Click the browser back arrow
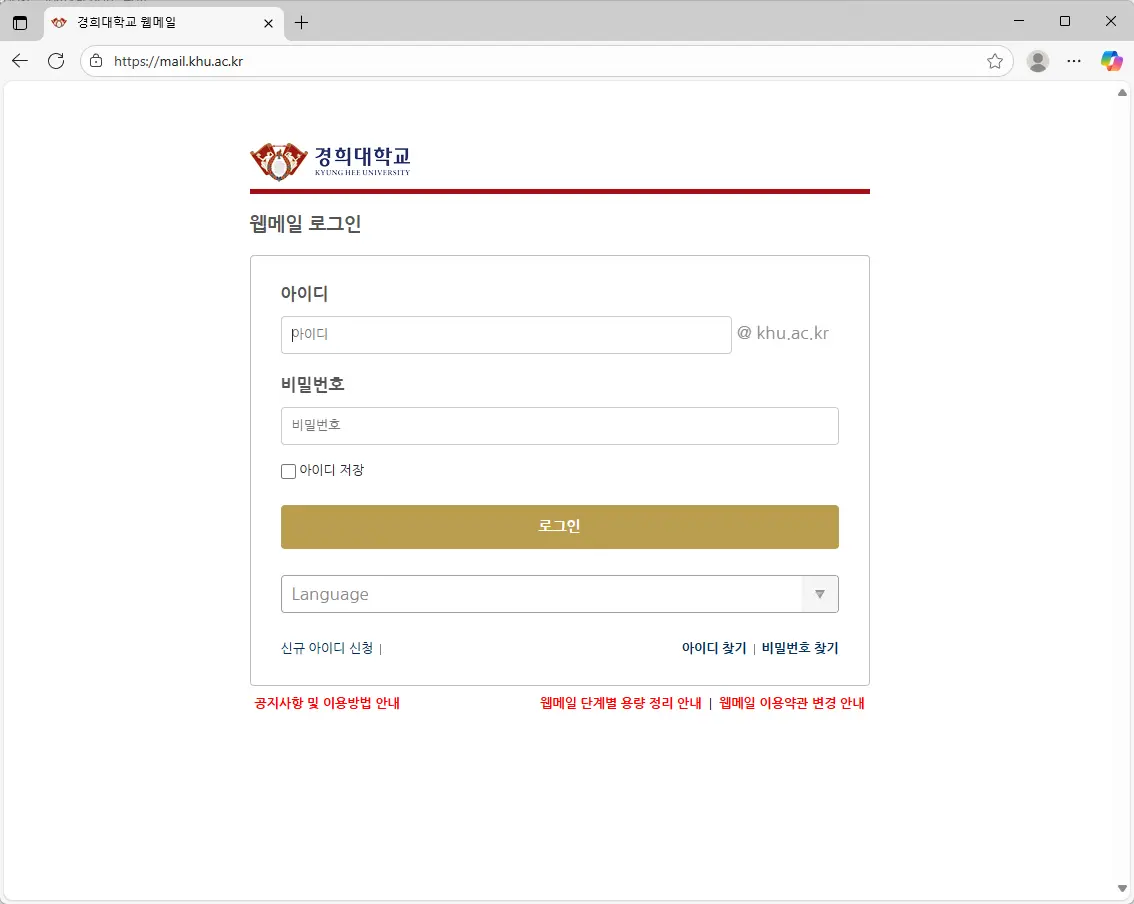This screenshot has height=904, width=1134. [x=20, y=61]
